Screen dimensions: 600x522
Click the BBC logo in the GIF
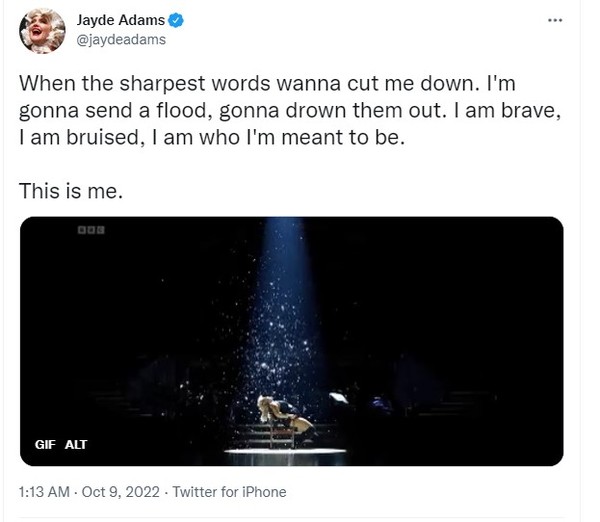(x=91, y=230)
